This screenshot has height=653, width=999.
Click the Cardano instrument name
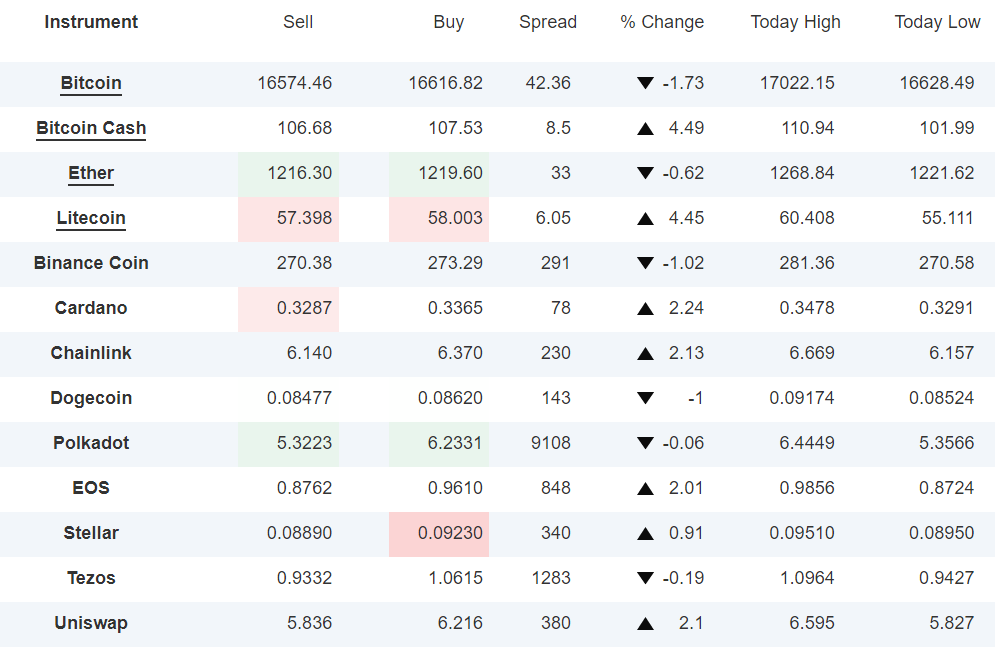point(91,308)
